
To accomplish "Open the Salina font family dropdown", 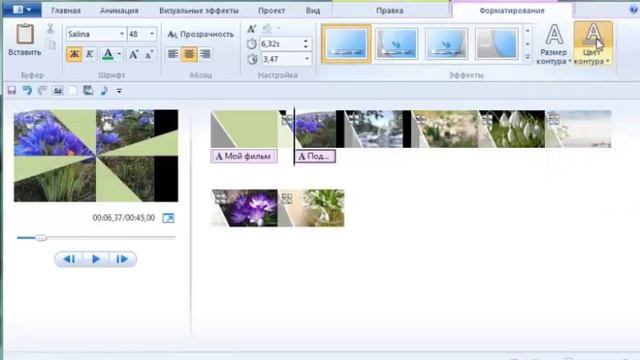I will click(x=122, y=34).
